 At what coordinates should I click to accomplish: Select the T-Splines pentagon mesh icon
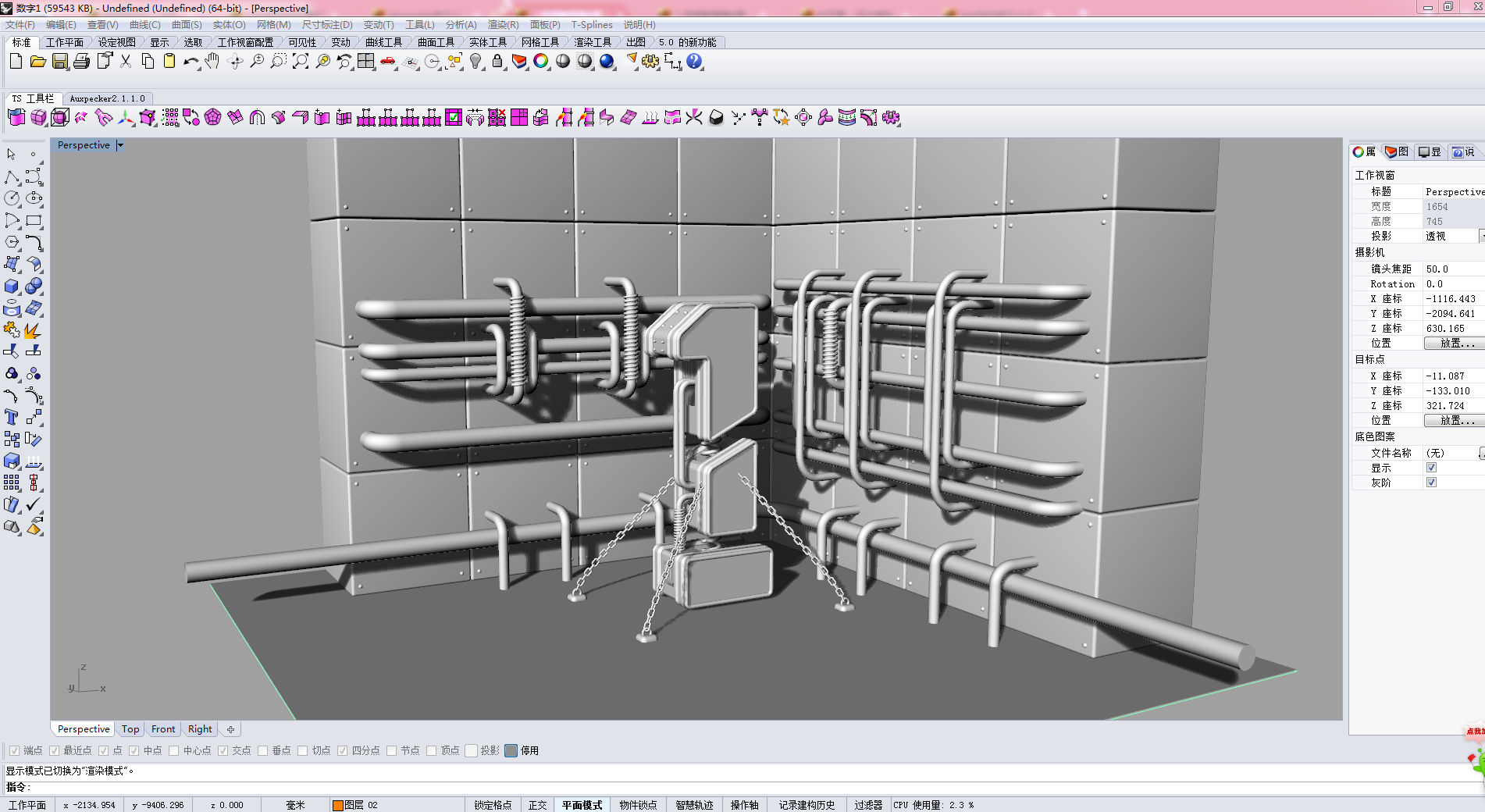[213, 117]
